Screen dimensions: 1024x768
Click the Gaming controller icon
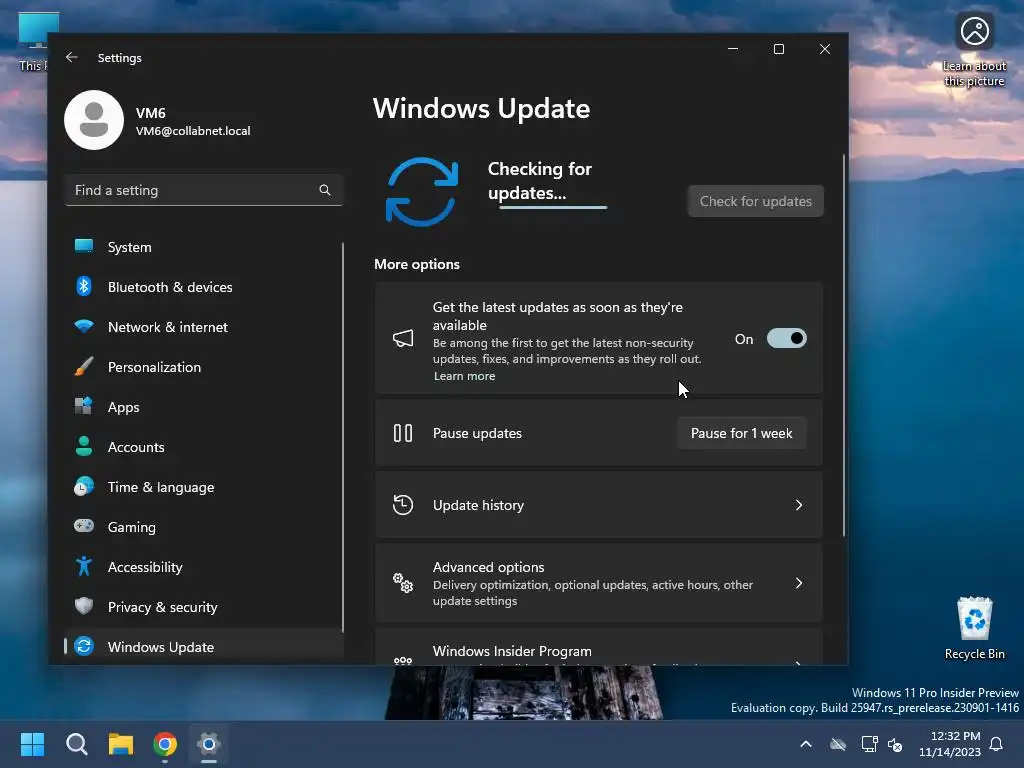[x=84, y=526]
